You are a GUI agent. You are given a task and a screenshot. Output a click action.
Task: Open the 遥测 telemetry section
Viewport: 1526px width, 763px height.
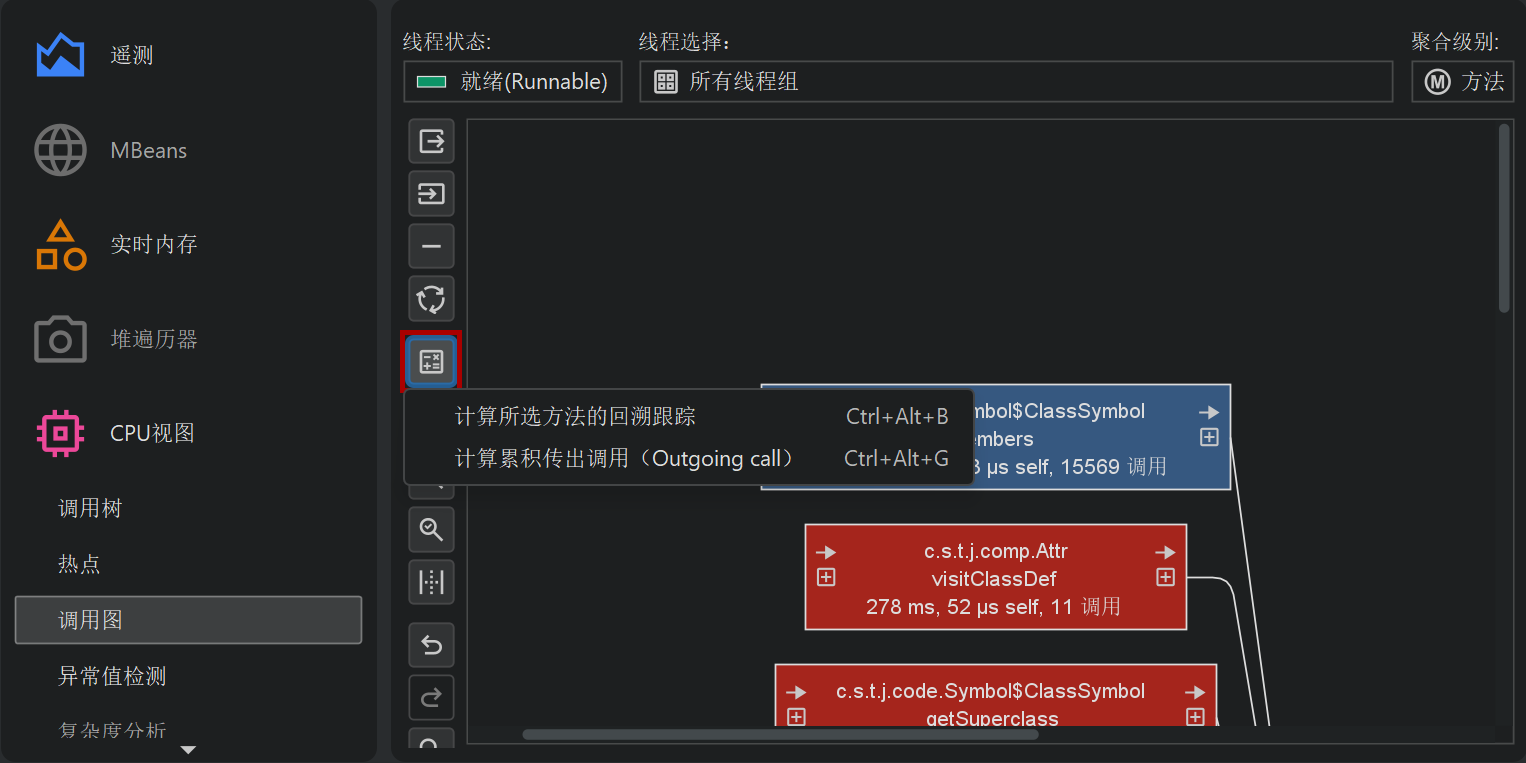click(x=188, y=55)
